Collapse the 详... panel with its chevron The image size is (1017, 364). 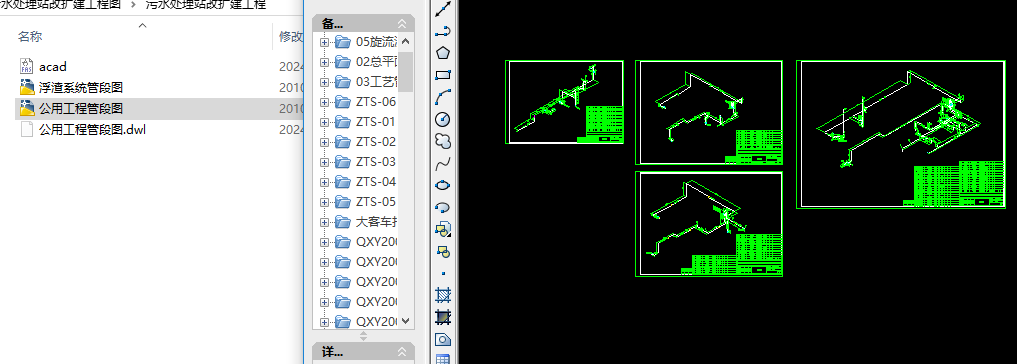pyautogui.click(x=401, y=352)
